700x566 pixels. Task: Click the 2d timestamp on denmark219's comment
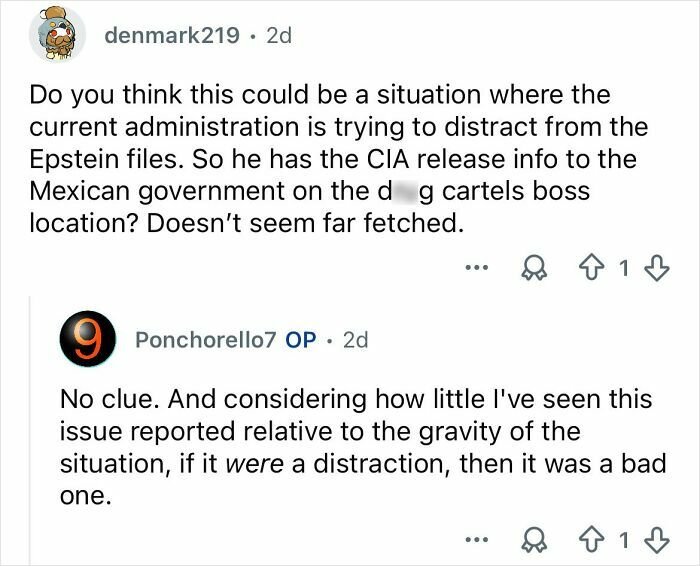[x=277, y=36]
